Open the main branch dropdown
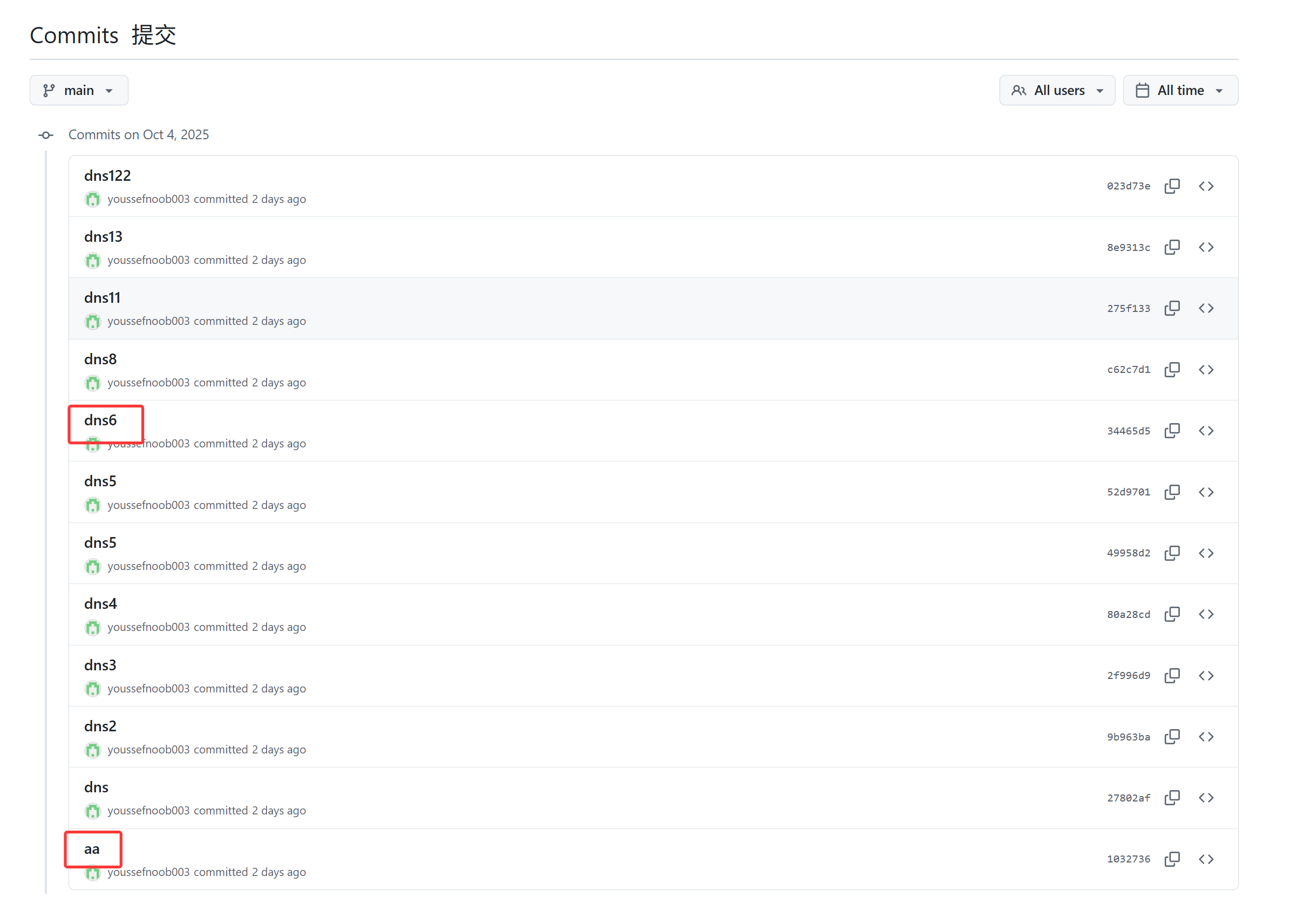 [x=78, y=91]
